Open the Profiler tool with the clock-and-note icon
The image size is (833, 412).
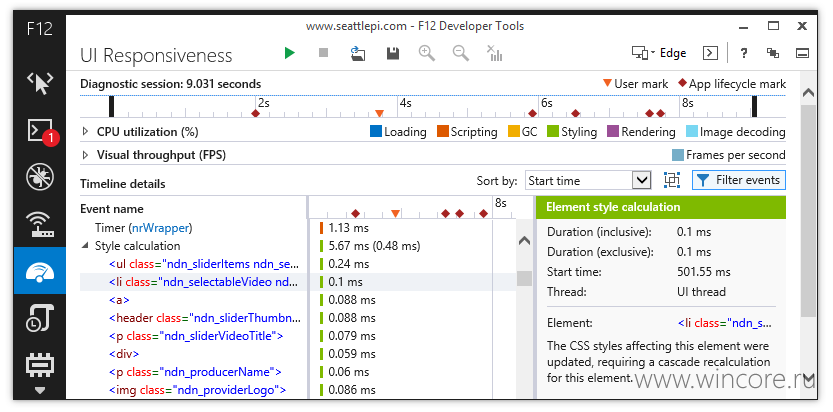point(40,317)
